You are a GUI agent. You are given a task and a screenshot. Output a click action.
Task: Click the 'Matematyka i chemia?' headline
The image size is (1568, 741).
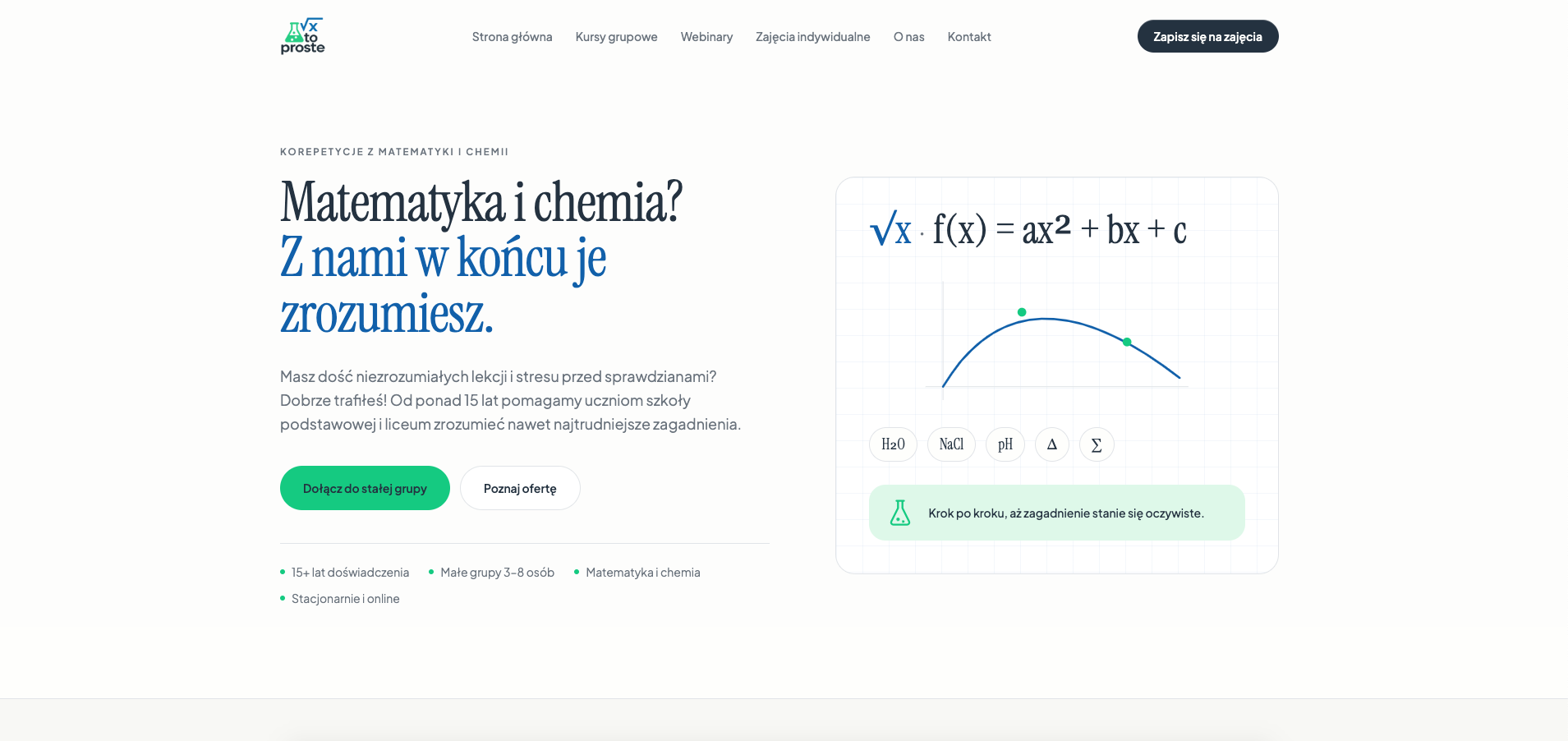point(481,202)
